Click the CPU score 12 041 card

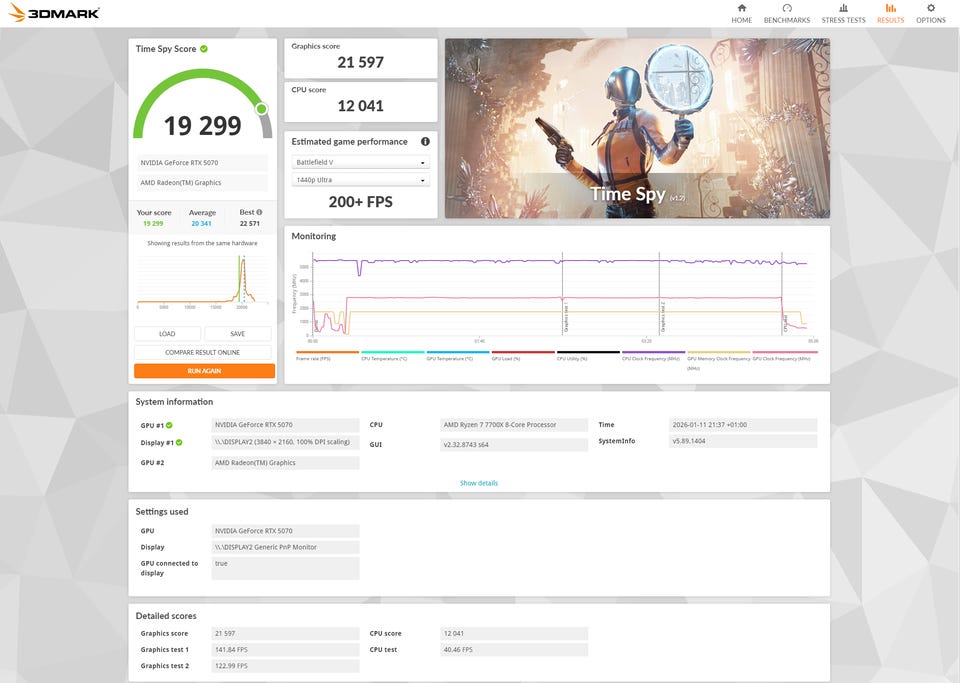pos(361,102)
